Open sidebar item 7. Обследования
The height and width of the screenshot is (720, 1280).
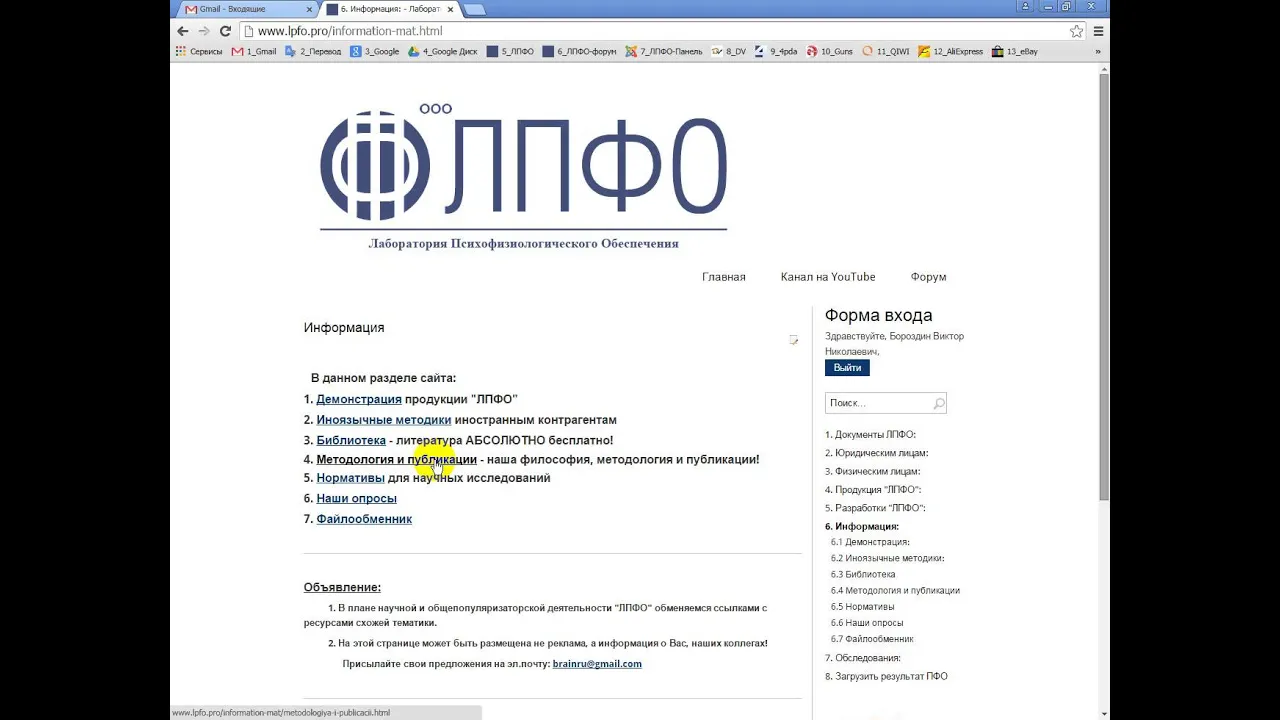[863, 658]
